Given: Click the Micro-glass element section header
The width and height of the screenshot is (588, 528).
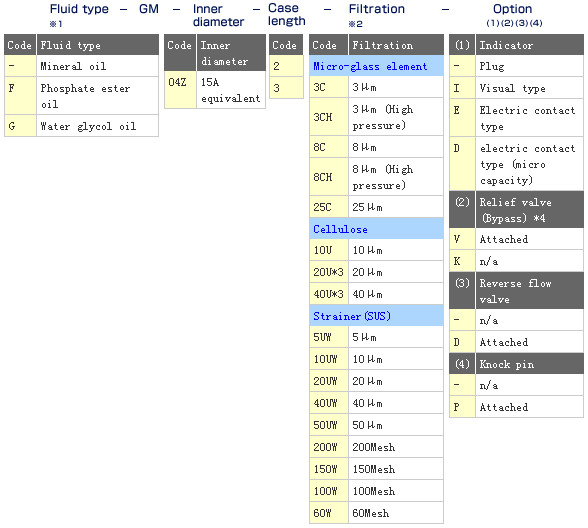Looking at the screenshot, I should tap(376, 66).
